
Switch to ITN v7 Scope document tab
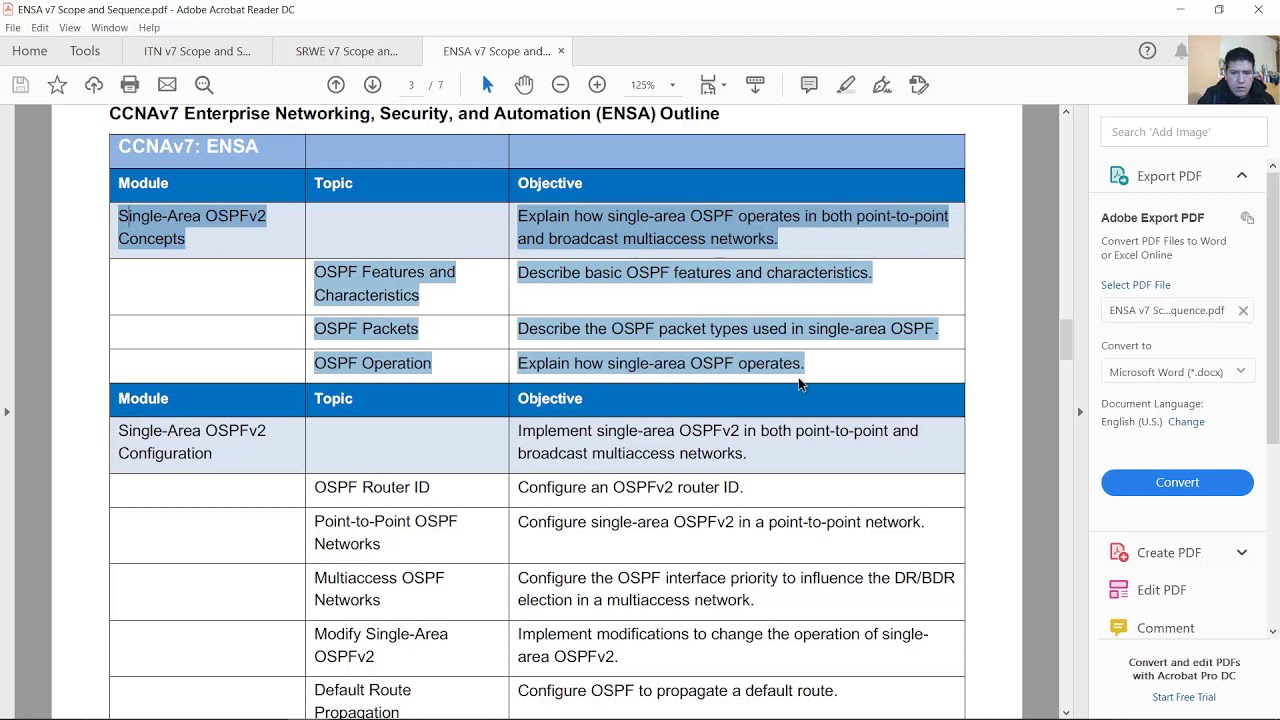click(197, 51)
